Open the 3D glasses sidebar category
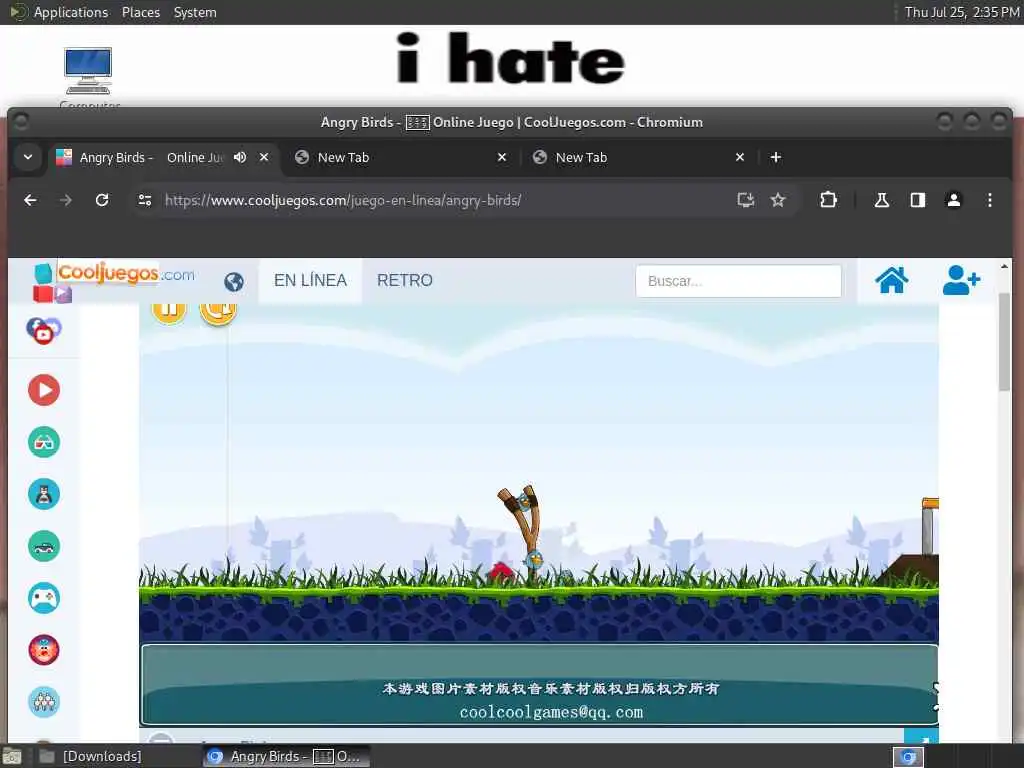This screenshot has height=768, width=1024. (44, 442)
